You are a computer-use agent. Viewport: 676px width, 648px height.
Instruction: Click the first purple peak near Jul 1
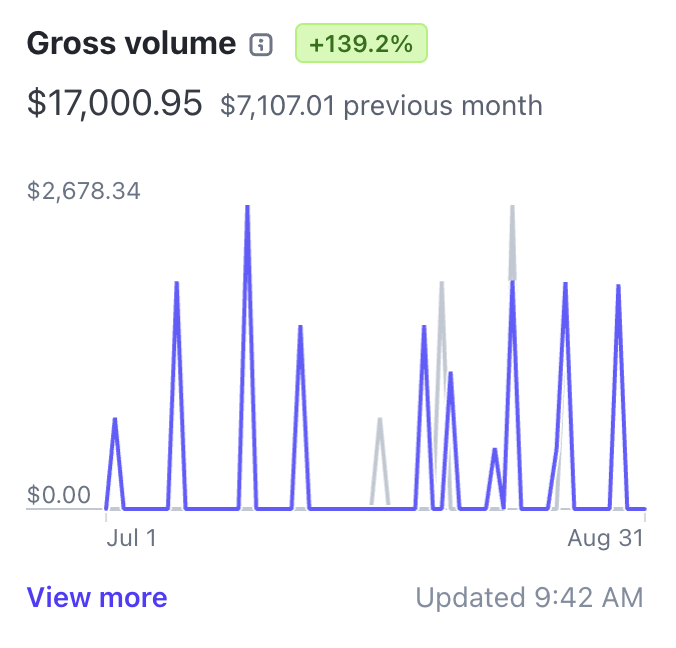[x=115, y=421]
